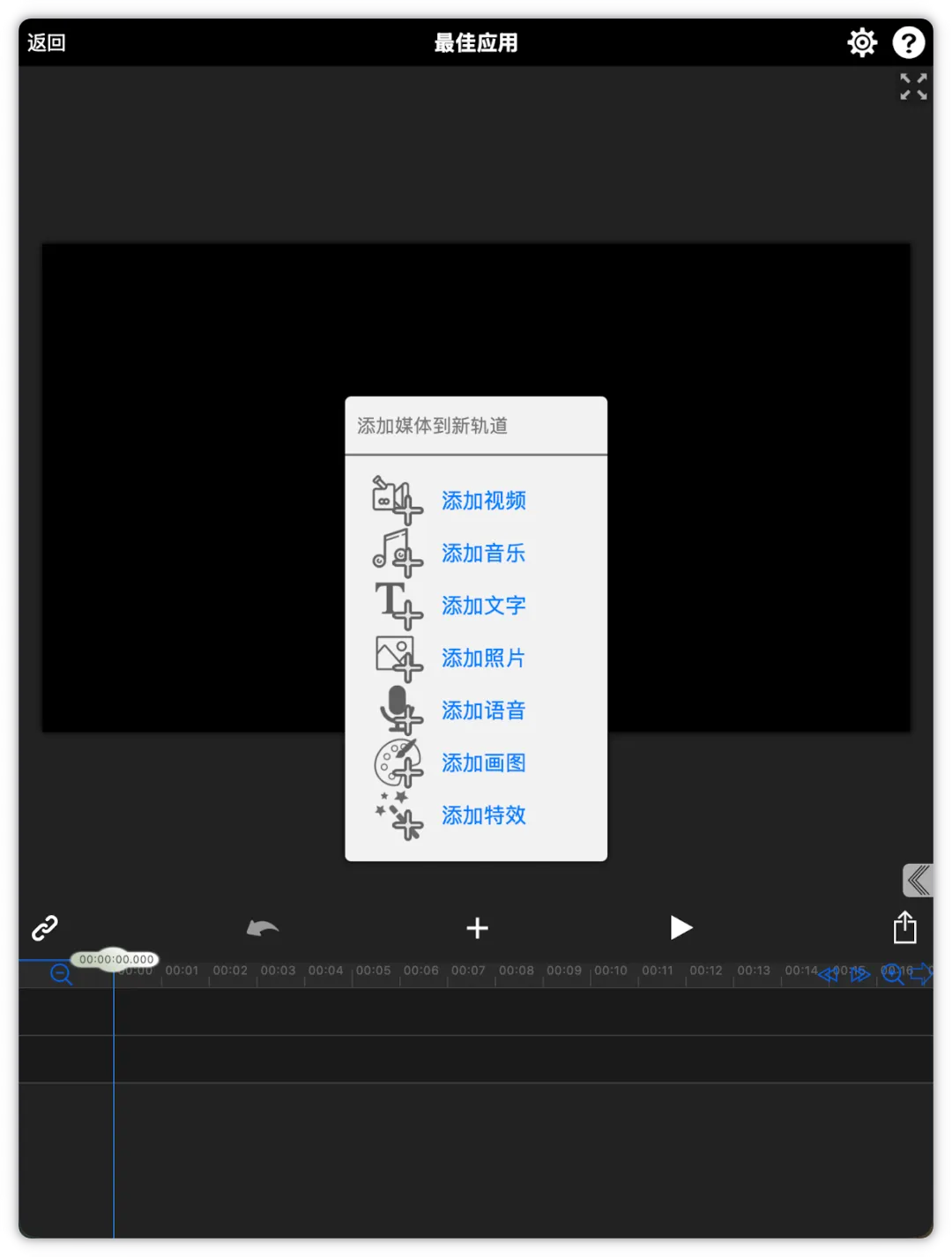Select 添加音乐 menu entry
952x1257 pixels.
tap(483, 554)
